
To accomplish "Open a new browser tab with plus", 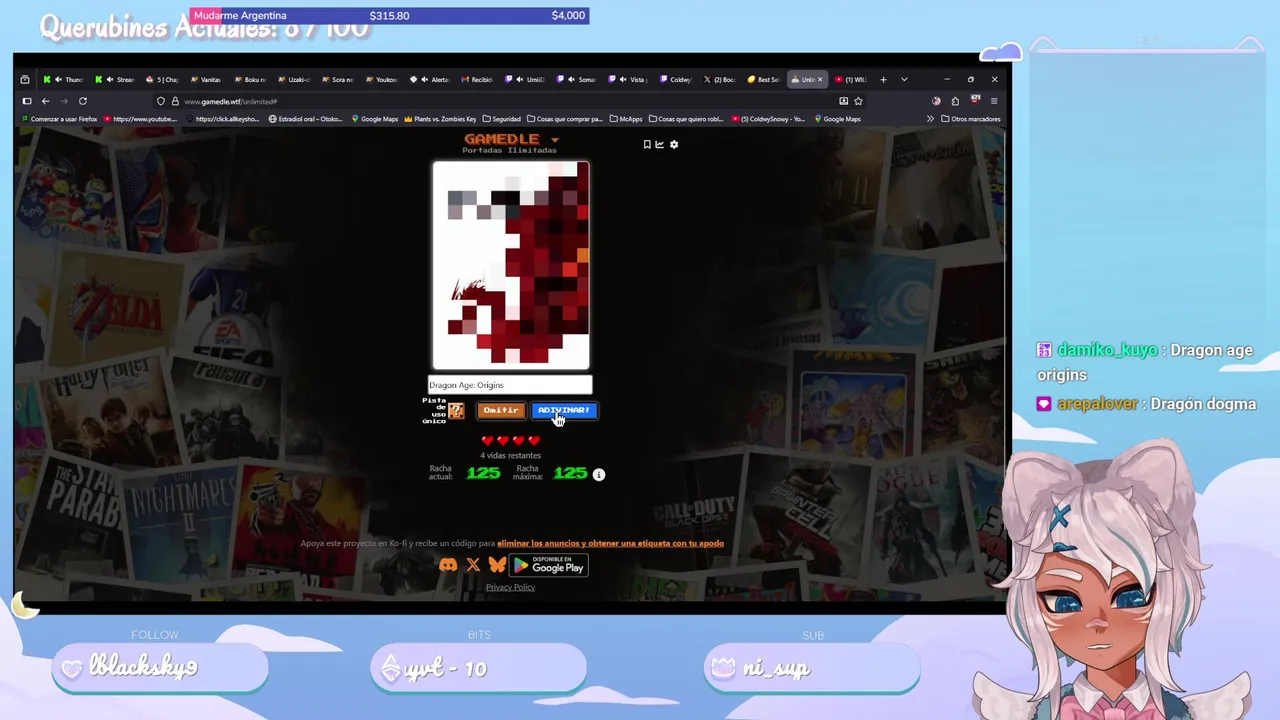I will 883,79.
